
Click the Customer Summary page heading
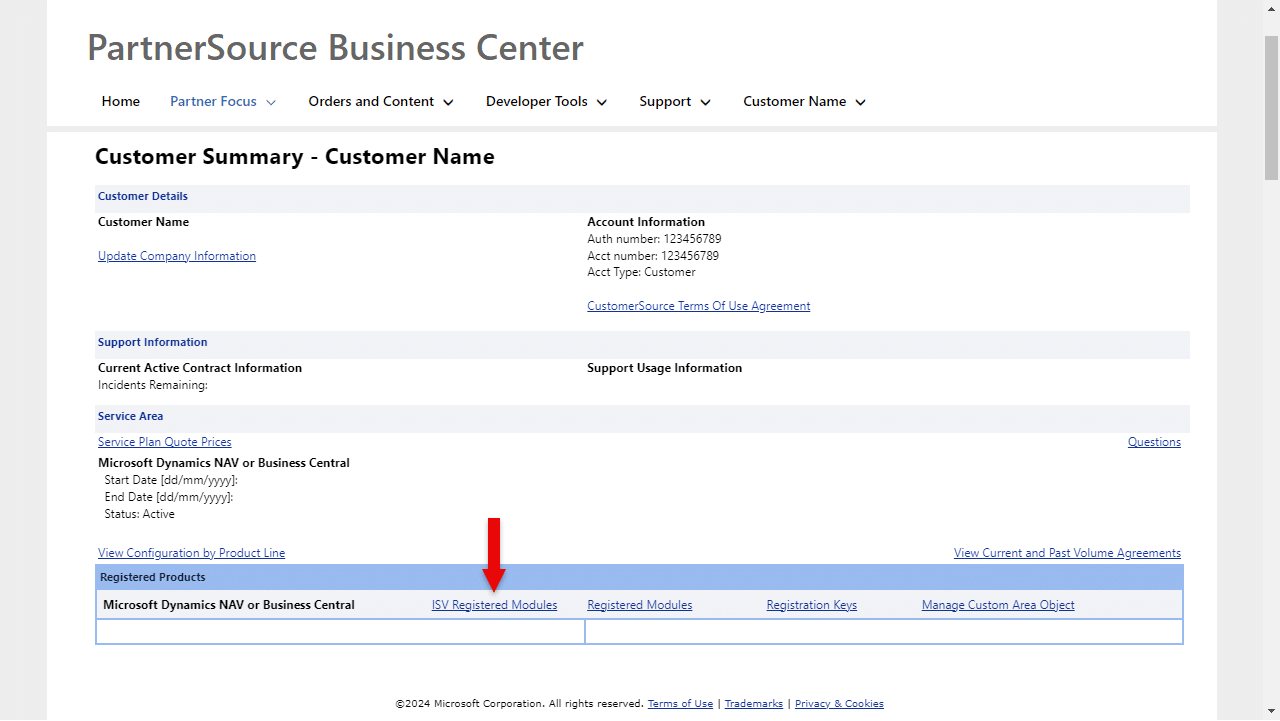pyautogui.click(x=295, y=157)
